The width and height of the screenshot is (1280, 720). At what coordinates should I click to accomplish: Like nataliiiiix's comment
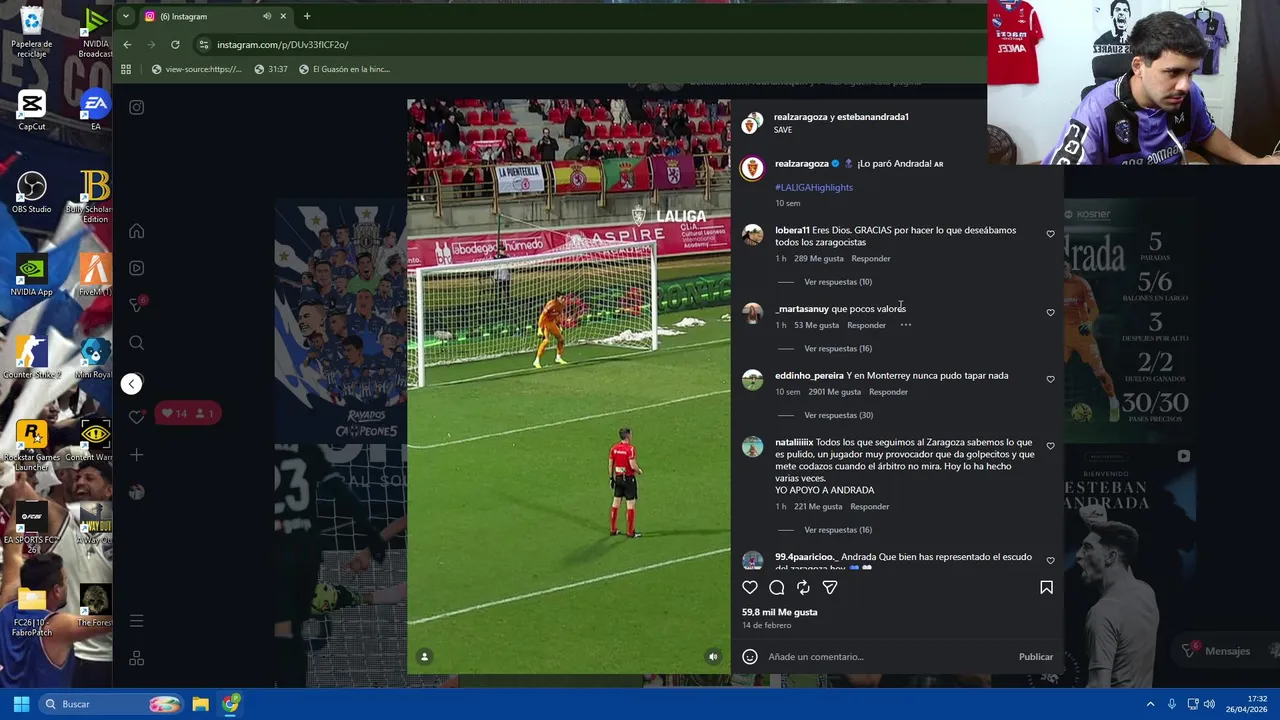pos(1050,446)
